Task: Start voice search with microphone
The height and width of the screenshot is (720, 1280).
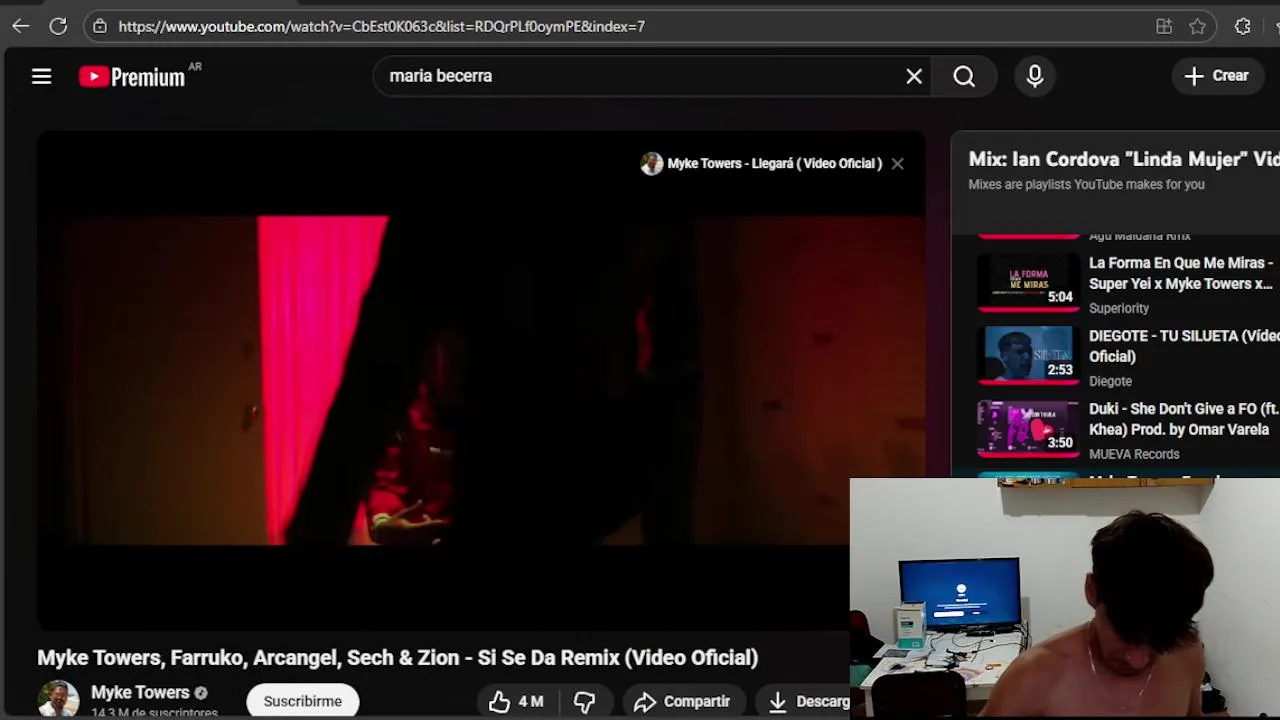Action: coord(1035,76)
